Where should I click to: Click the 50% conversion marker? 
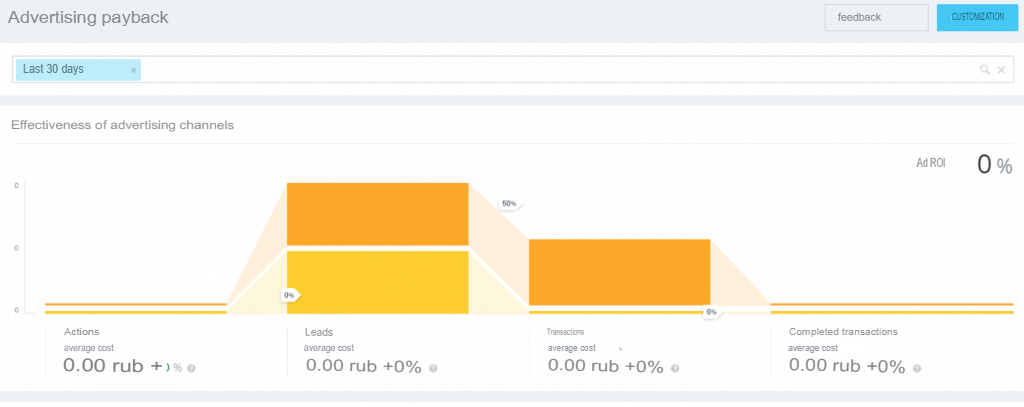pyautogui.click(x=509, y=203)
